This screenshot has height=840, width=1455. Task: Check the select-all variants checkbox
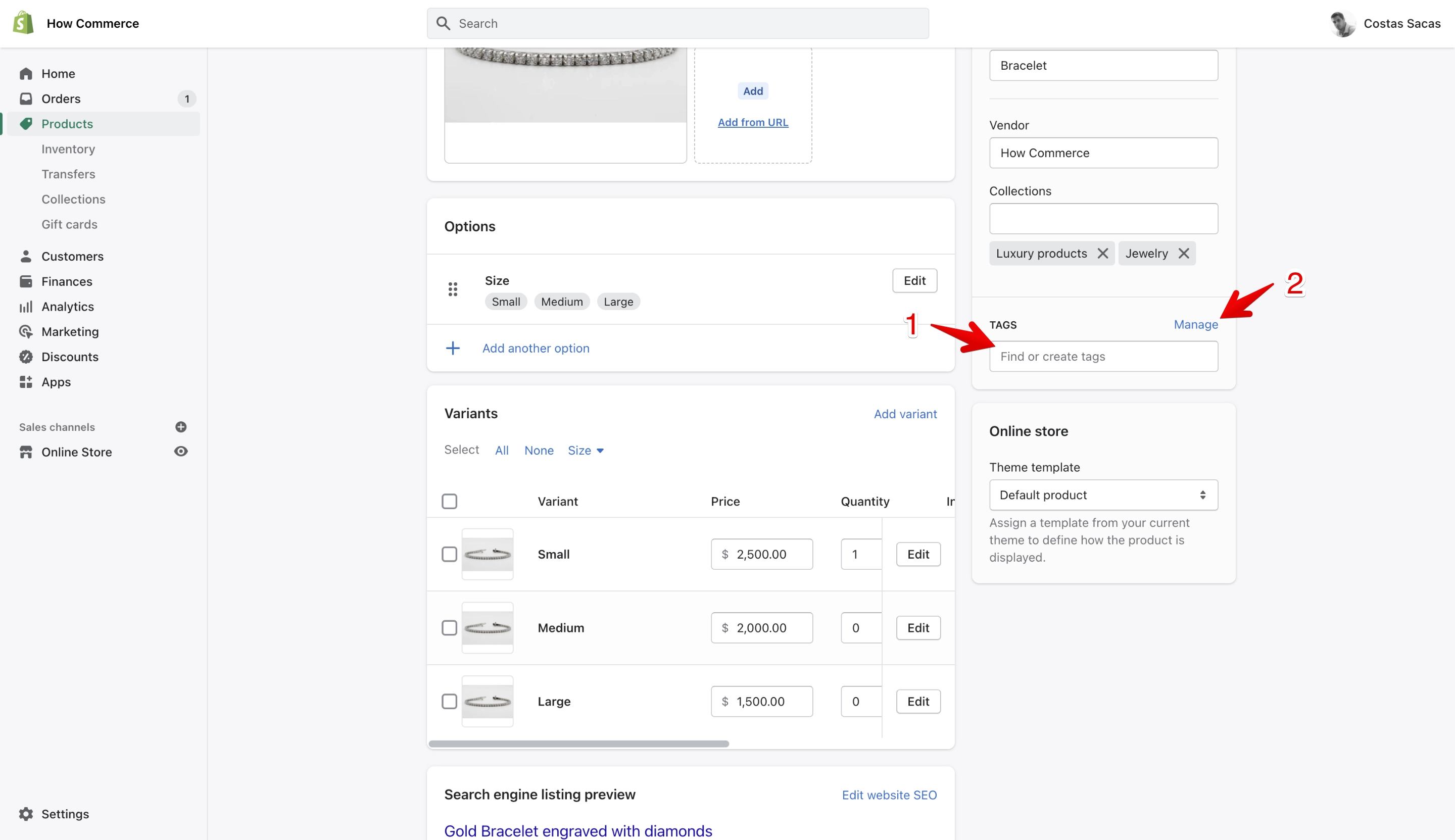pyautogui.click(x=450, y=502)
